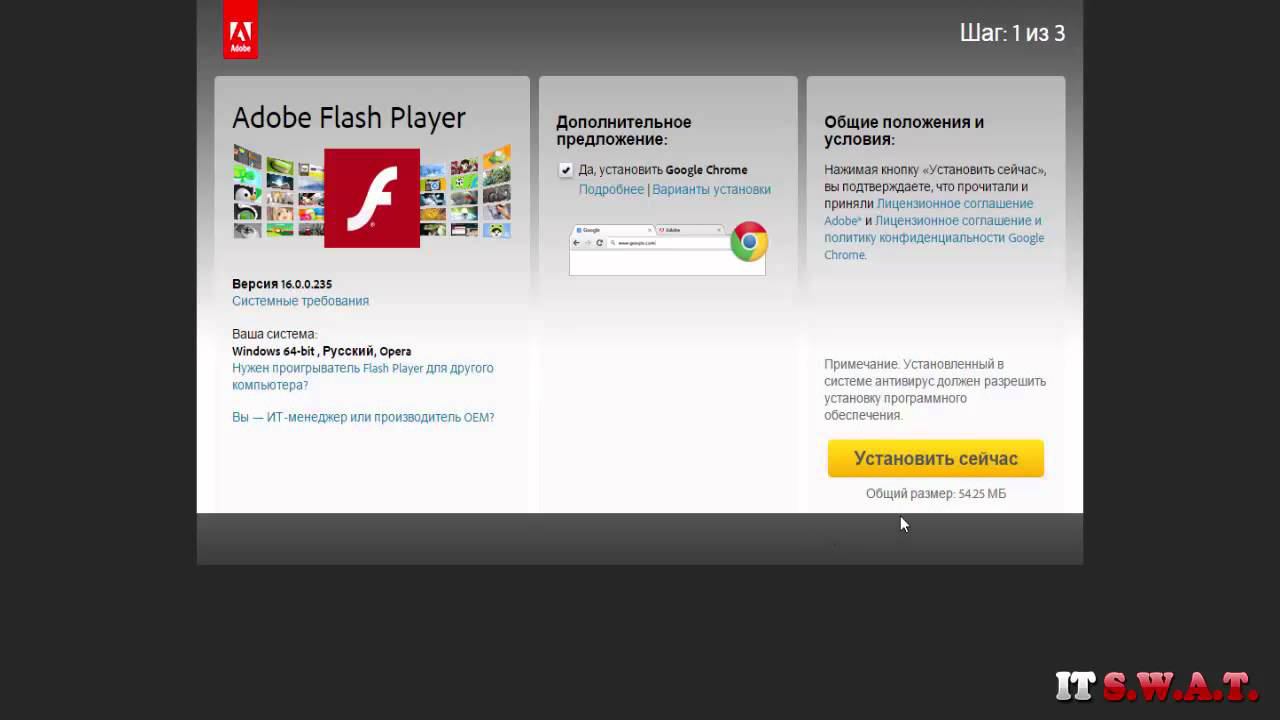1280x720 pixels.
Task: Click the Общий размер 54.25 МБ text
Action: [936, 494]
